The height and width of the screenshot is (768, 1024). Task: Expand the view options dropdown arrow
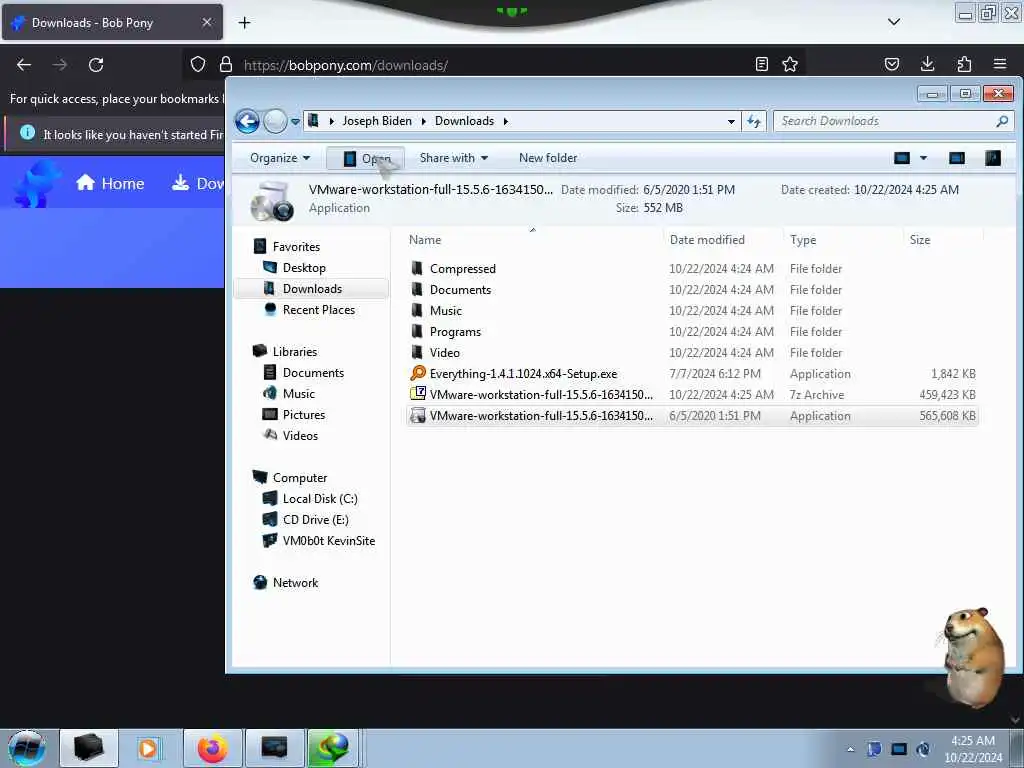pos(923,158)
